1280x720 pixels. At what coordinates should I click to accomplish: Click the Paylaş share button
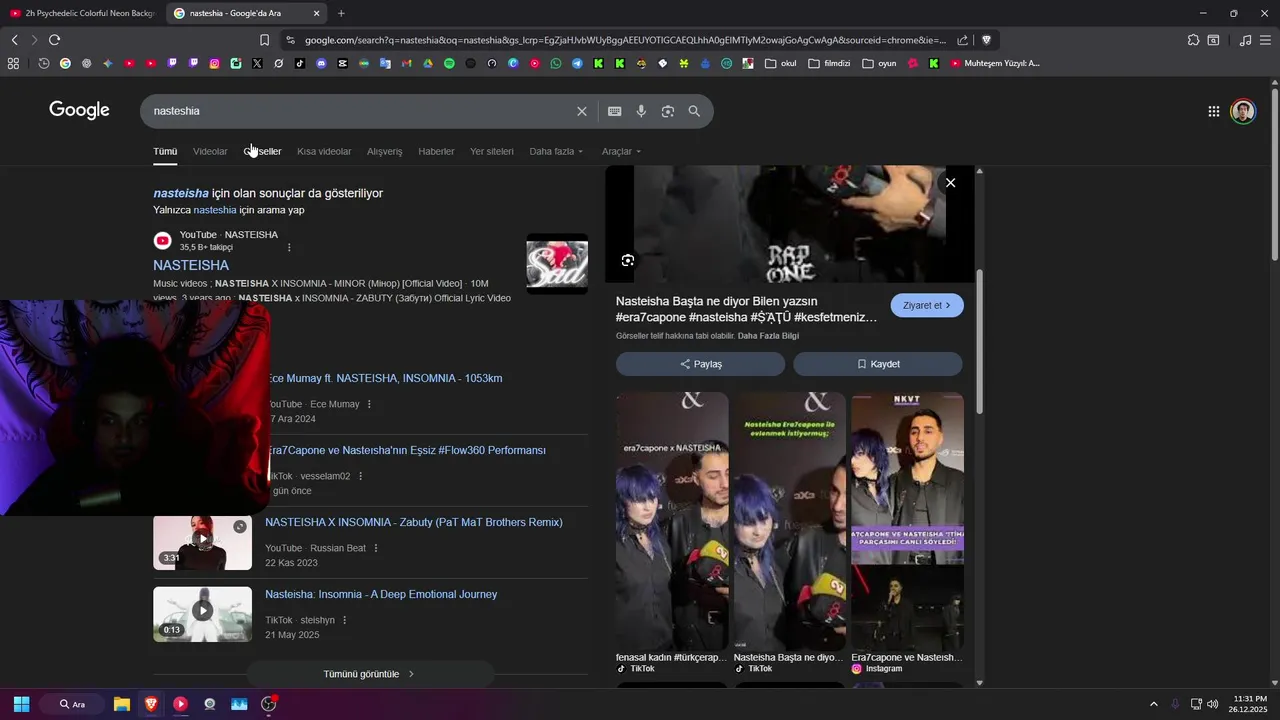700,364
